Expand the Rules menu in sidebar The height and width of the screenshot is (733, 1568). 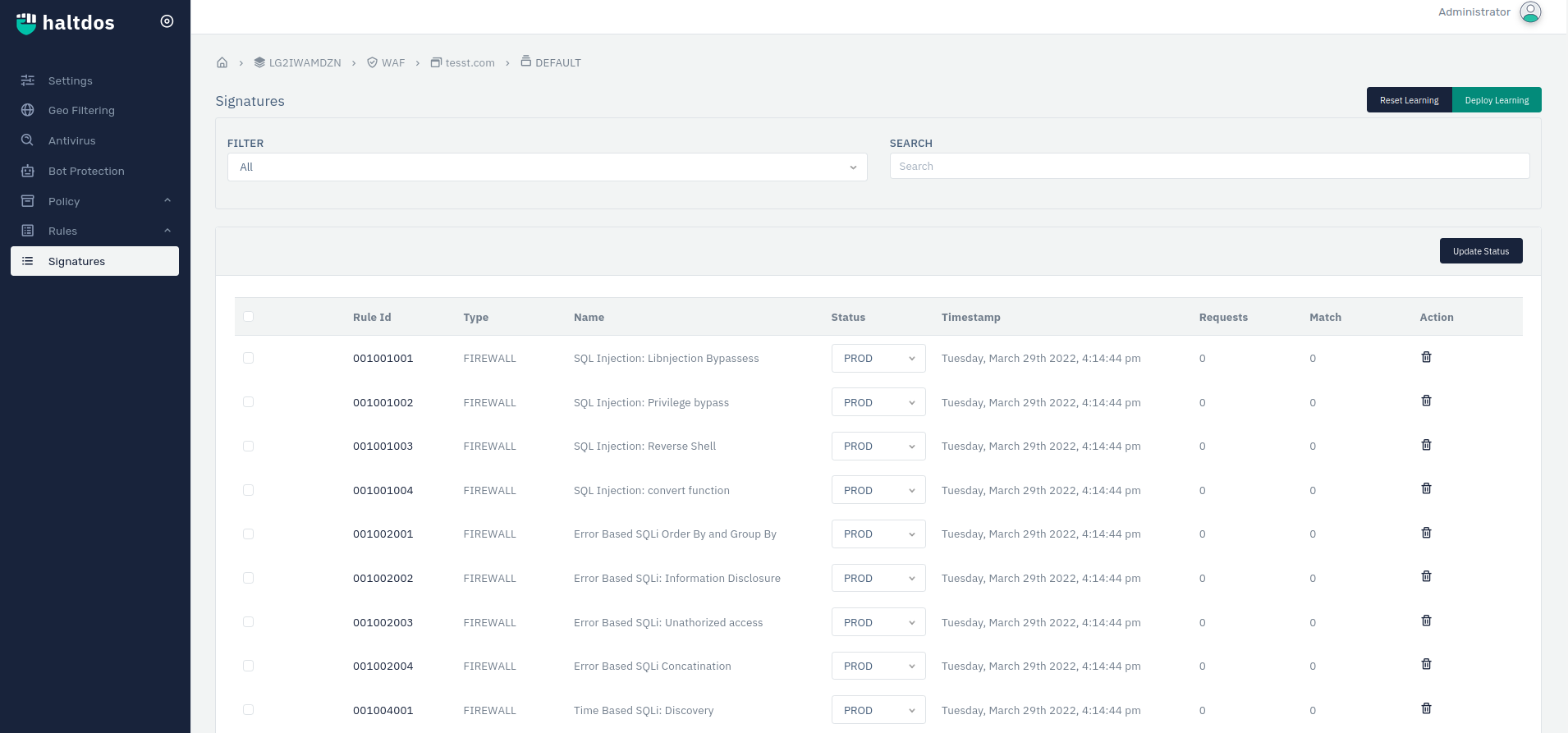point(95,231)
